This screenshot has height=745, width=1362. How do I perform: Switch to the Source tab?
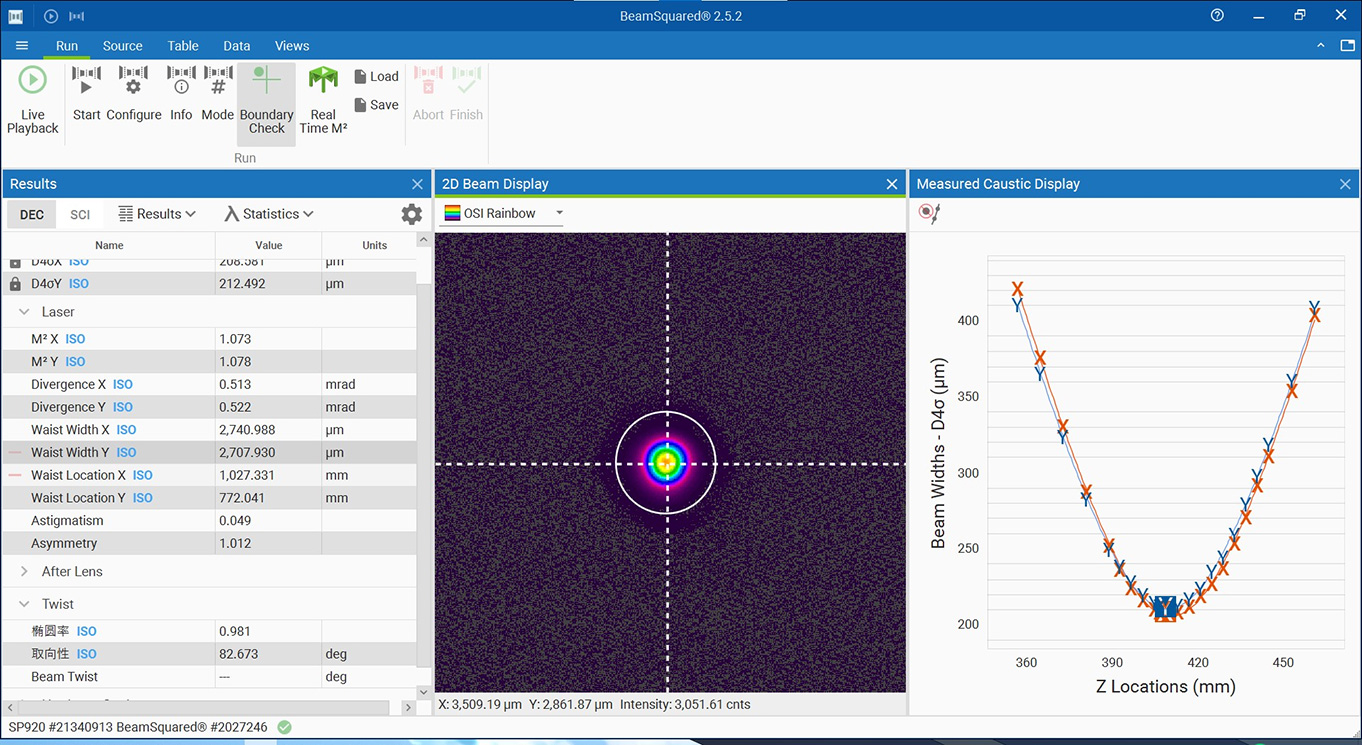click(122, 46)
